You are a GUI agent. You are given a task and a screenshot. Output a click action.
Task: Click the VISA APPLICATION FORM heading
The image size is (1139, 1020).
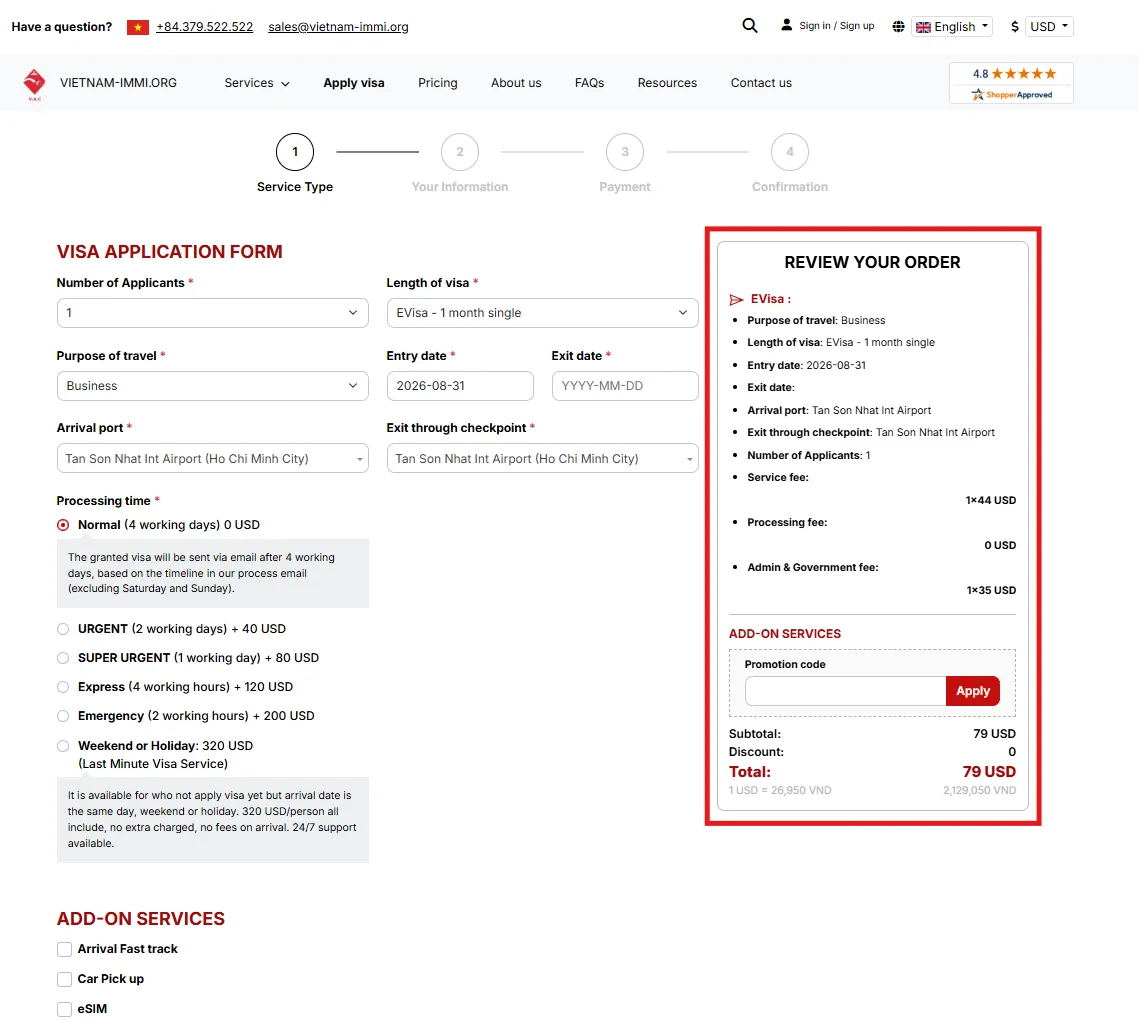pyautogui.click(x=169, y=252)
